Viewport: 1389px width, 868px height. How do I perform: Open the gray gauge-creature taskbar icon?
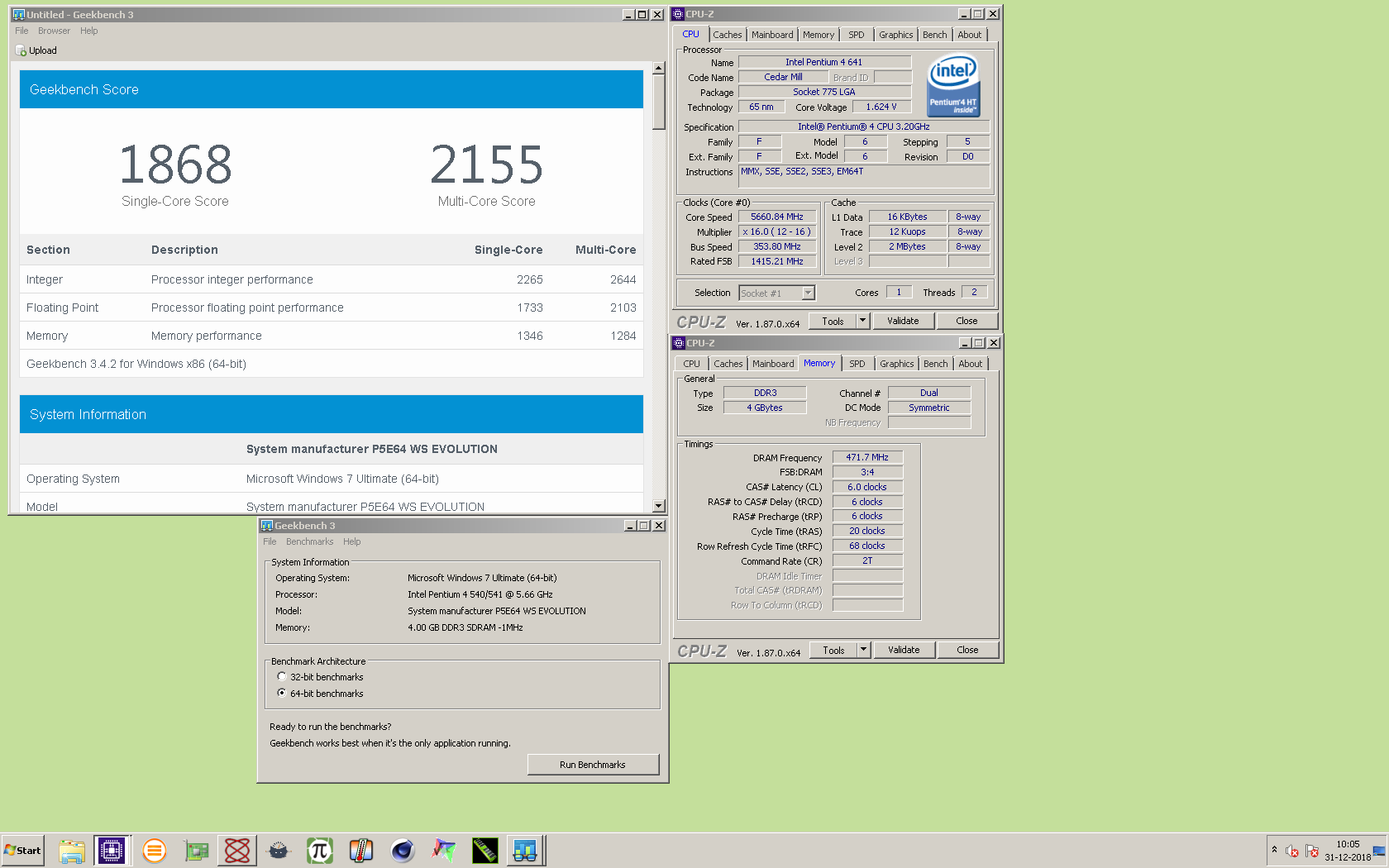[x=279, y=851]
